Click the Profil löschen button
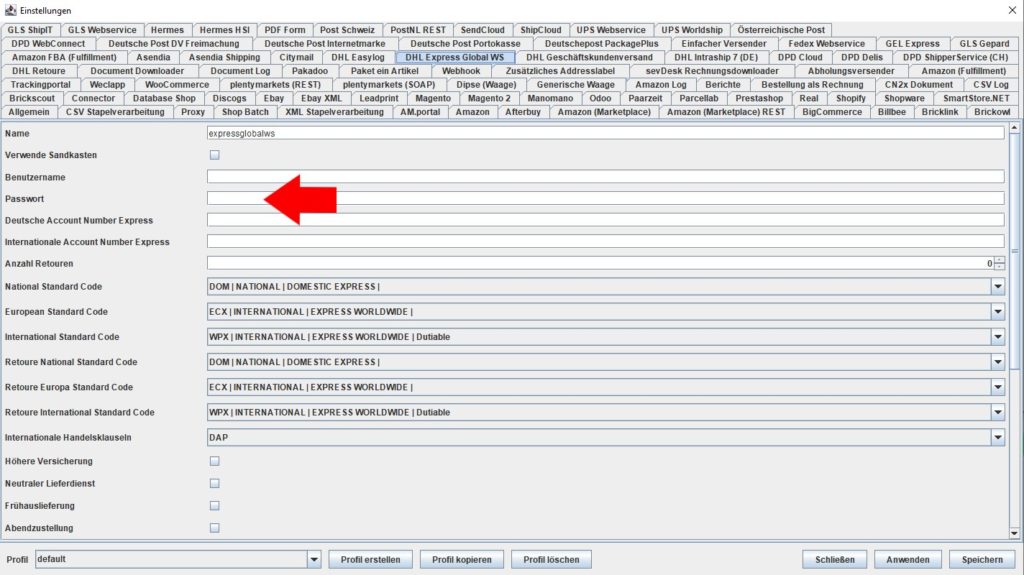 point(551,560)
